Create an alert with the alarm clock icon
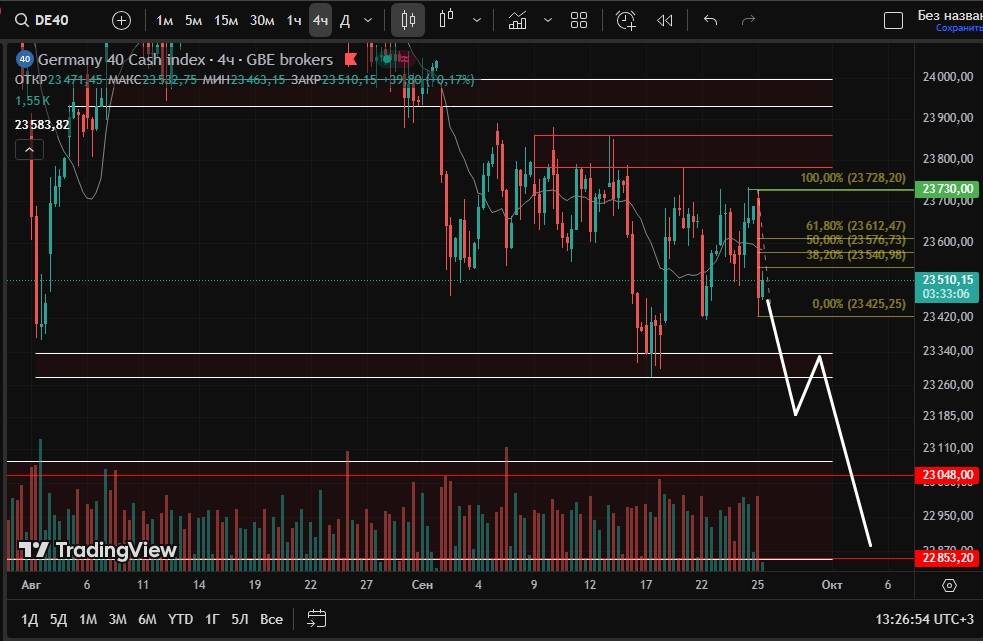 [x=626, y=20]
